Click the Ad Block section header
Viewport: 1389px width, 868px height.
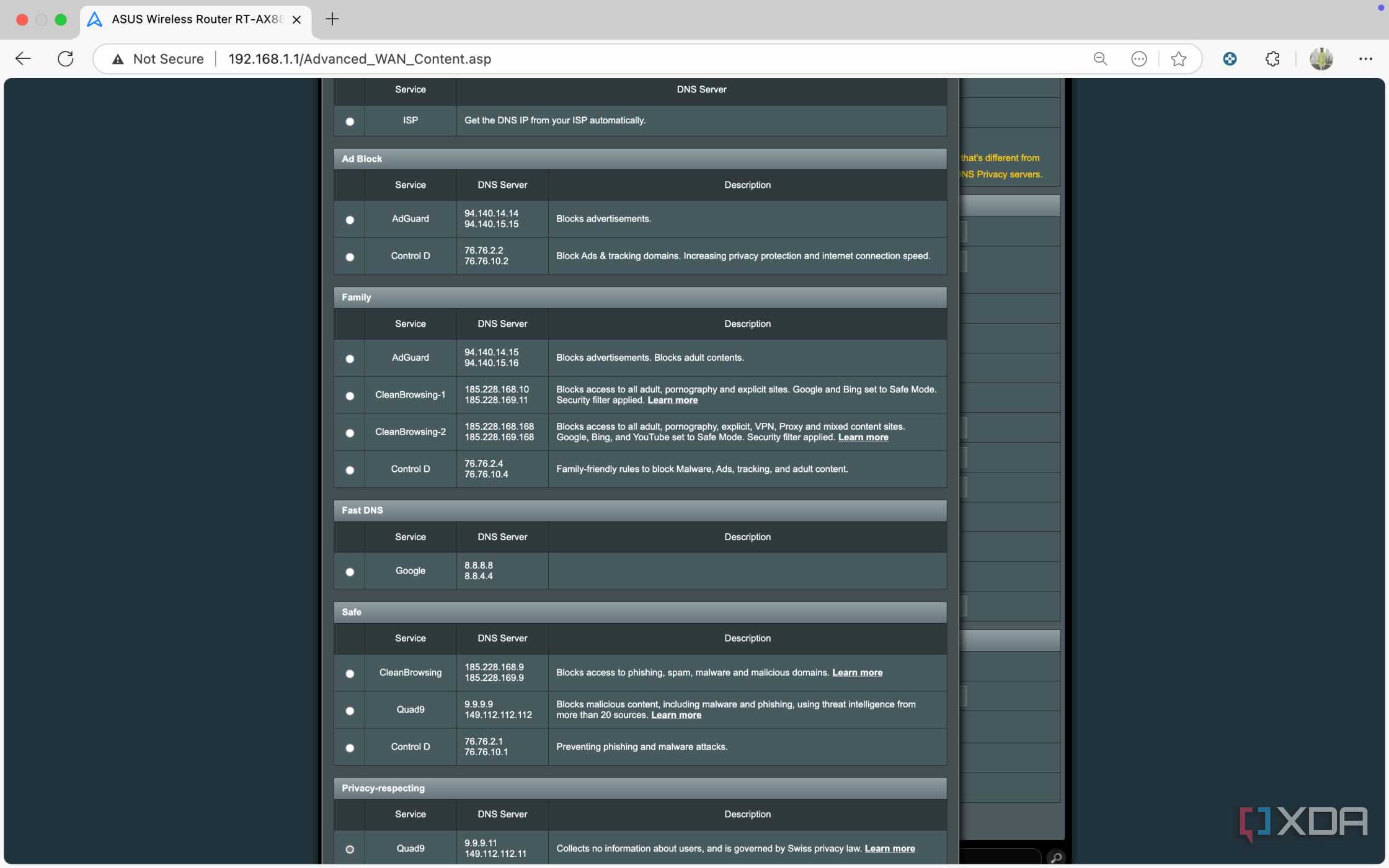click(640, 159)
